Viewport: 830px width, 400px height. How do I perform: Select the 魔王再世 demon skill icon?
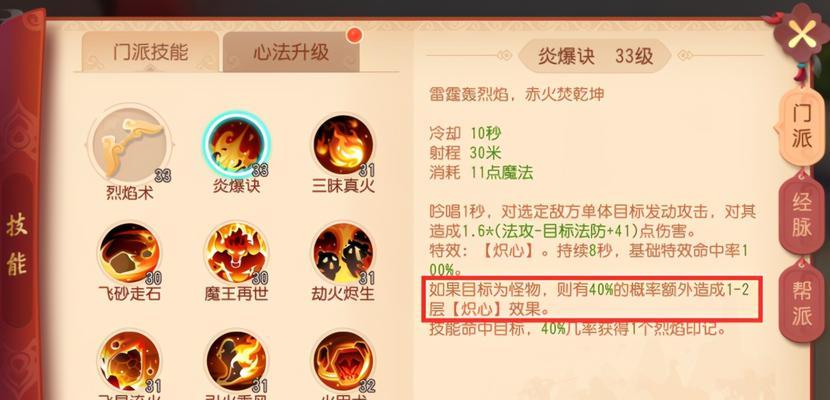236,253
